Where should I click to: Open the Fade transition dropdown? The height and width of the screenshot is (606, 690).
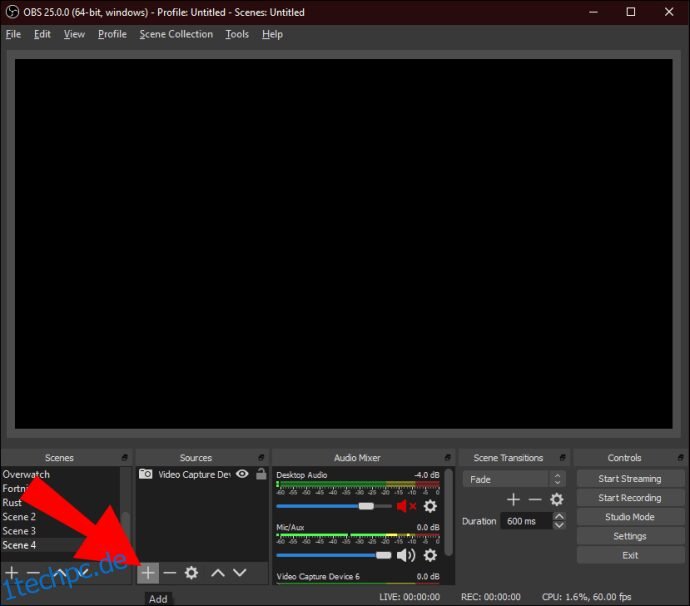pos(514,479)
